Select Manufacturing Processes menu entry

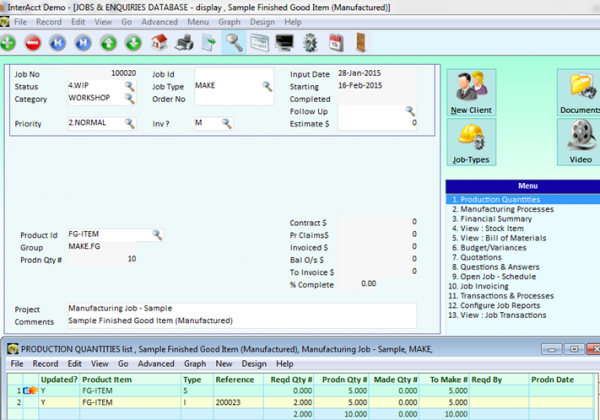coord(503,209)
